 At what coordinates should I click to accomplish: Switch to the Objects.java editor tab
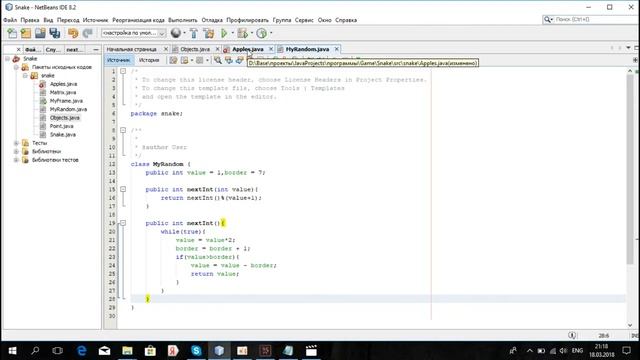(195, 49)
